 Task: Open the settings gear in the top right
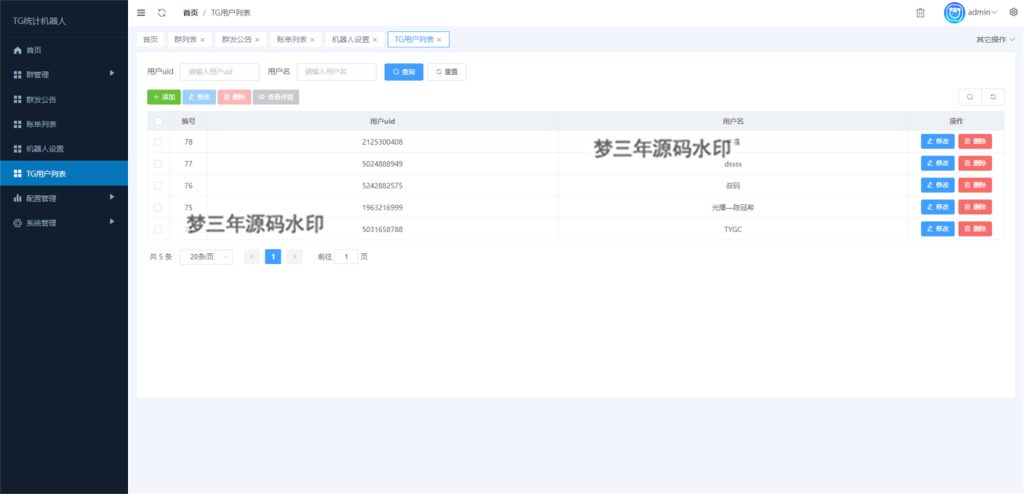[1012, 12]
